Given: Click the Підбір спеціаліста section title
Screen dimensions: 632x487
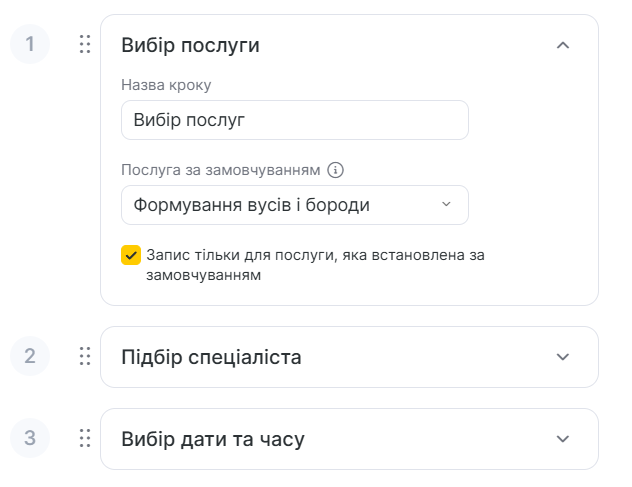Looking at the screenshot, I should 211,357.
